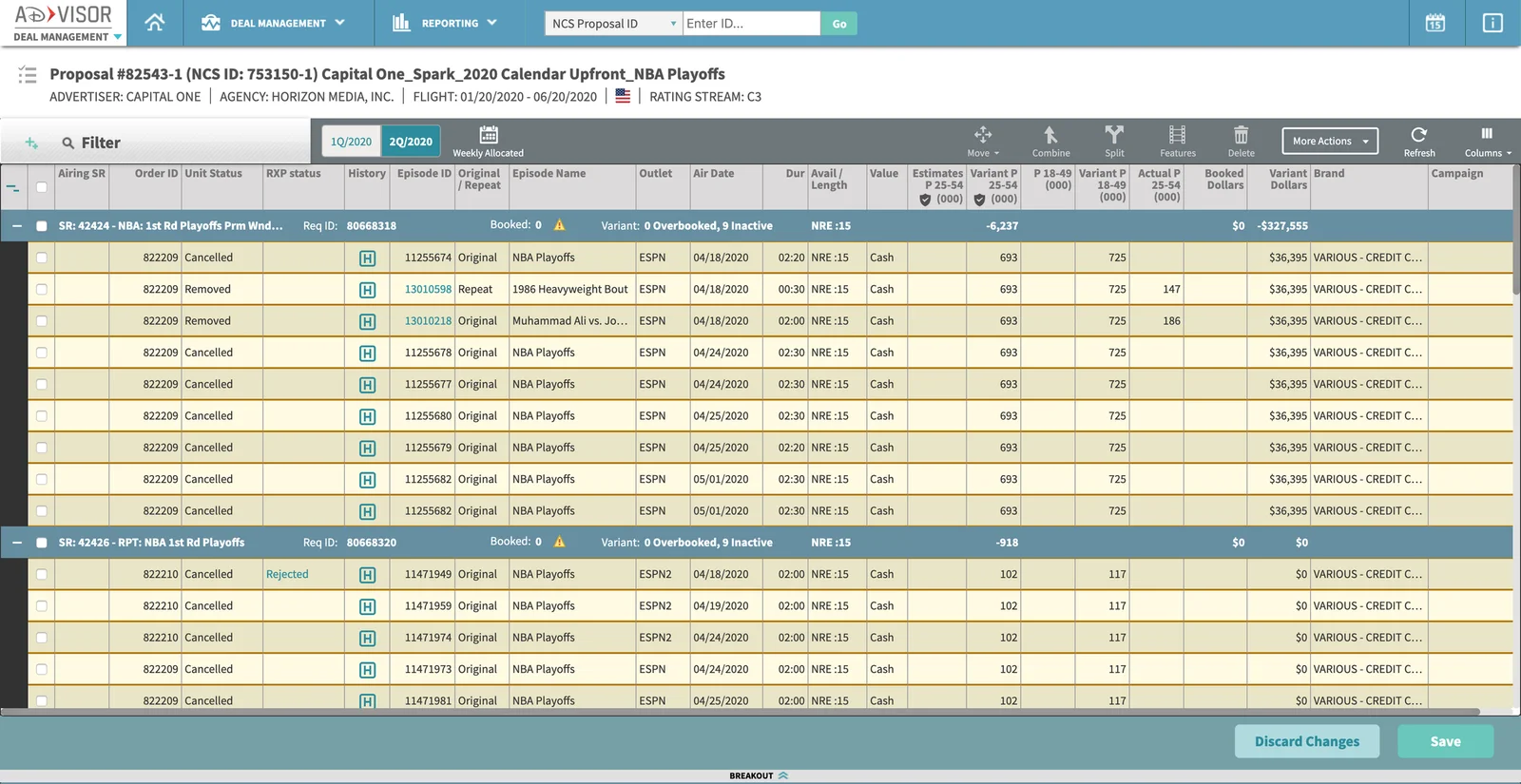Click the warning icon in SR 42424 row
Viewport: 1521px width, 784px height.
559,225
